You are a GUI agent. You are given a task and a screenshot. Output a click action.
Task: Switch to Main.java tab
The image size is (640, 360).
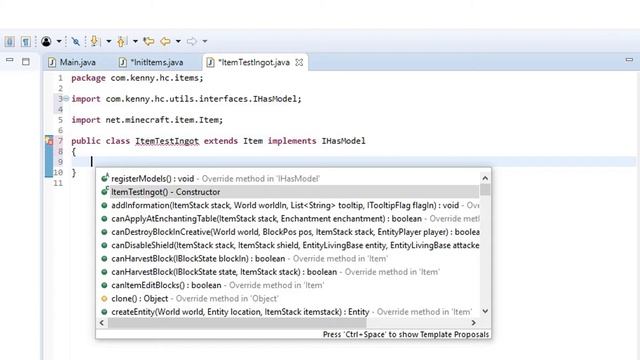pos(73,62)
